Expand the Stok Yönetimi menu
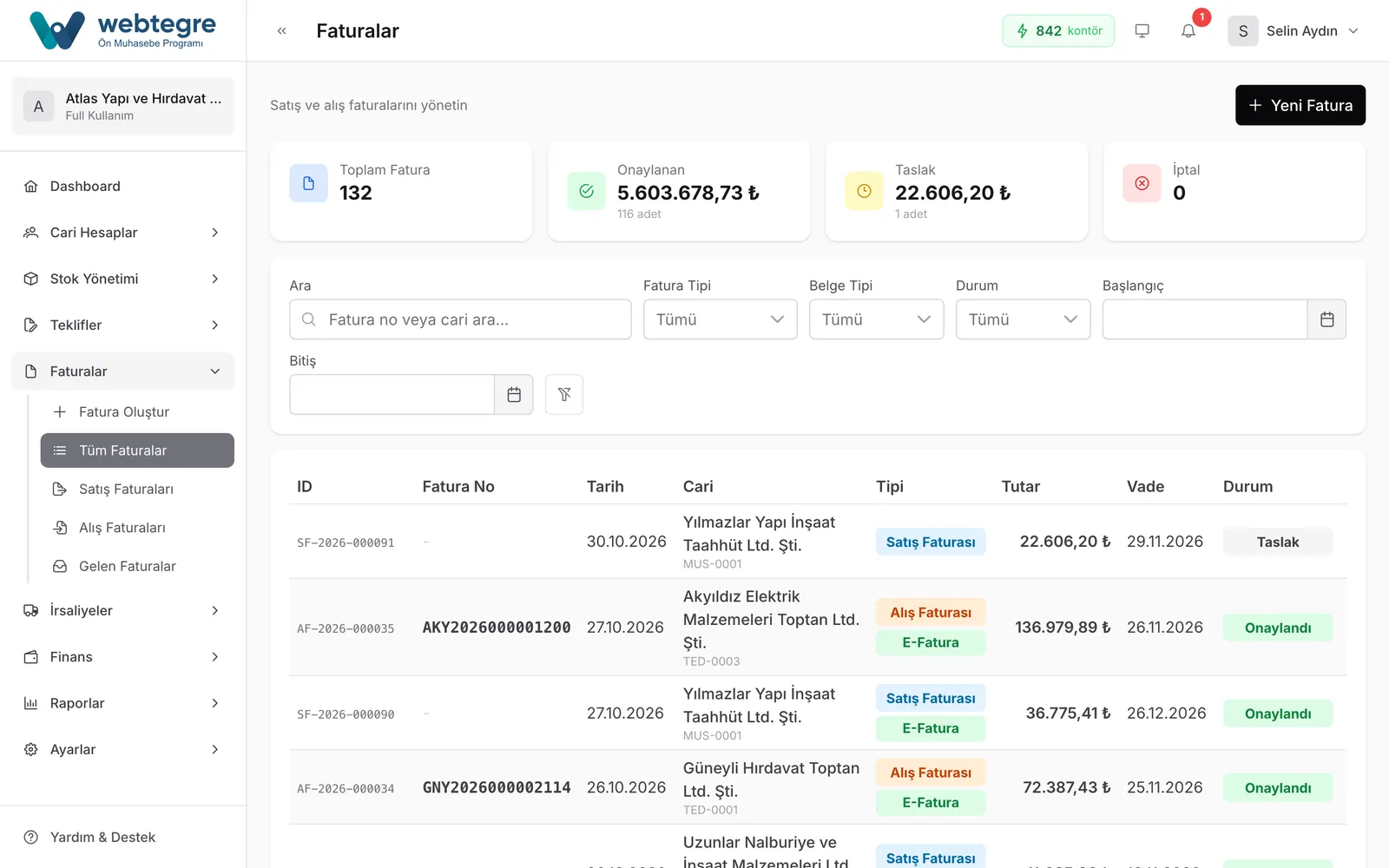 122,279
